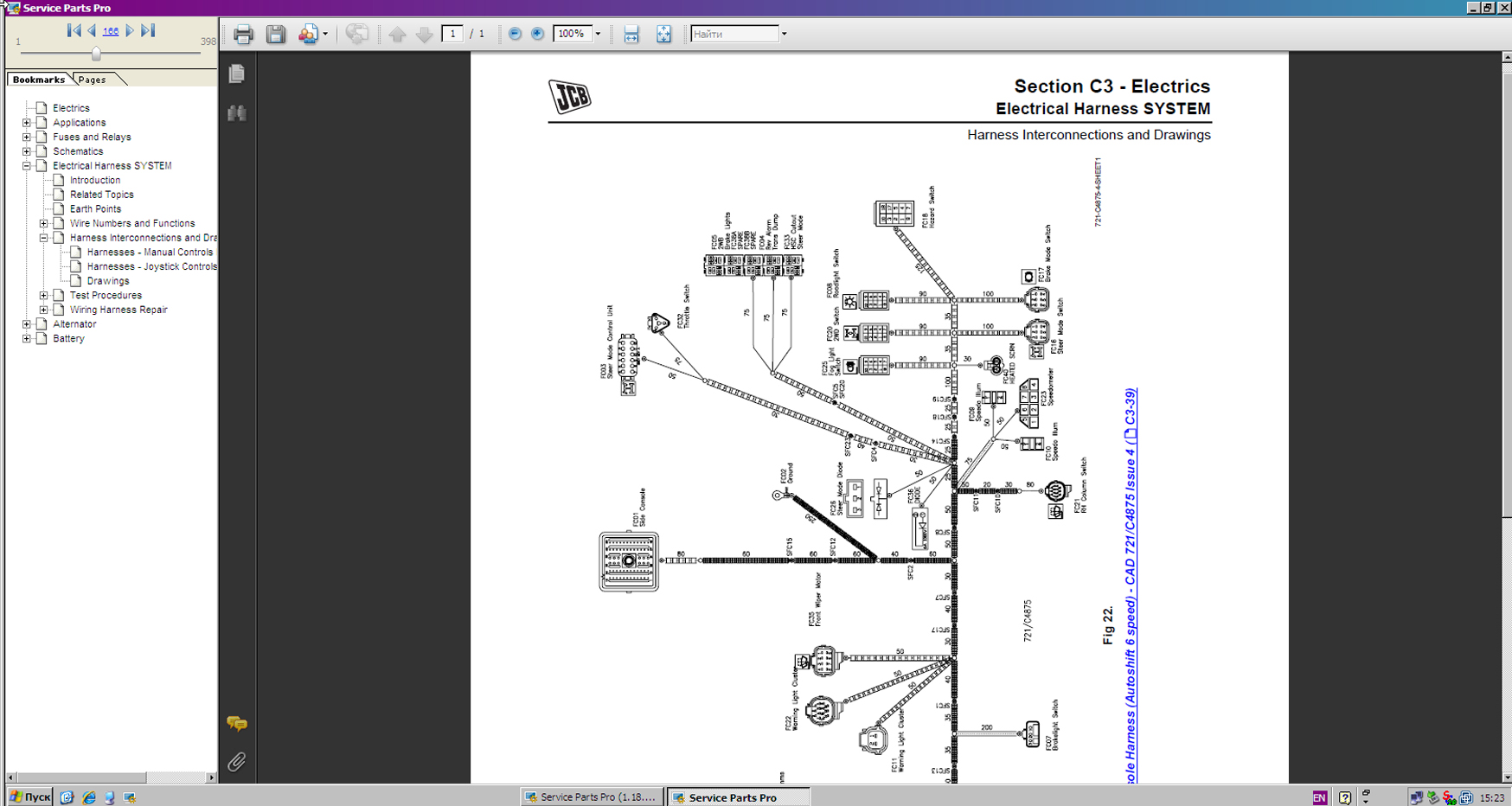The height and width of the screenshot is (806, 1512).
Task: Click the Harnesses - Manual Controls bookmark
Action: click(150, 253)
